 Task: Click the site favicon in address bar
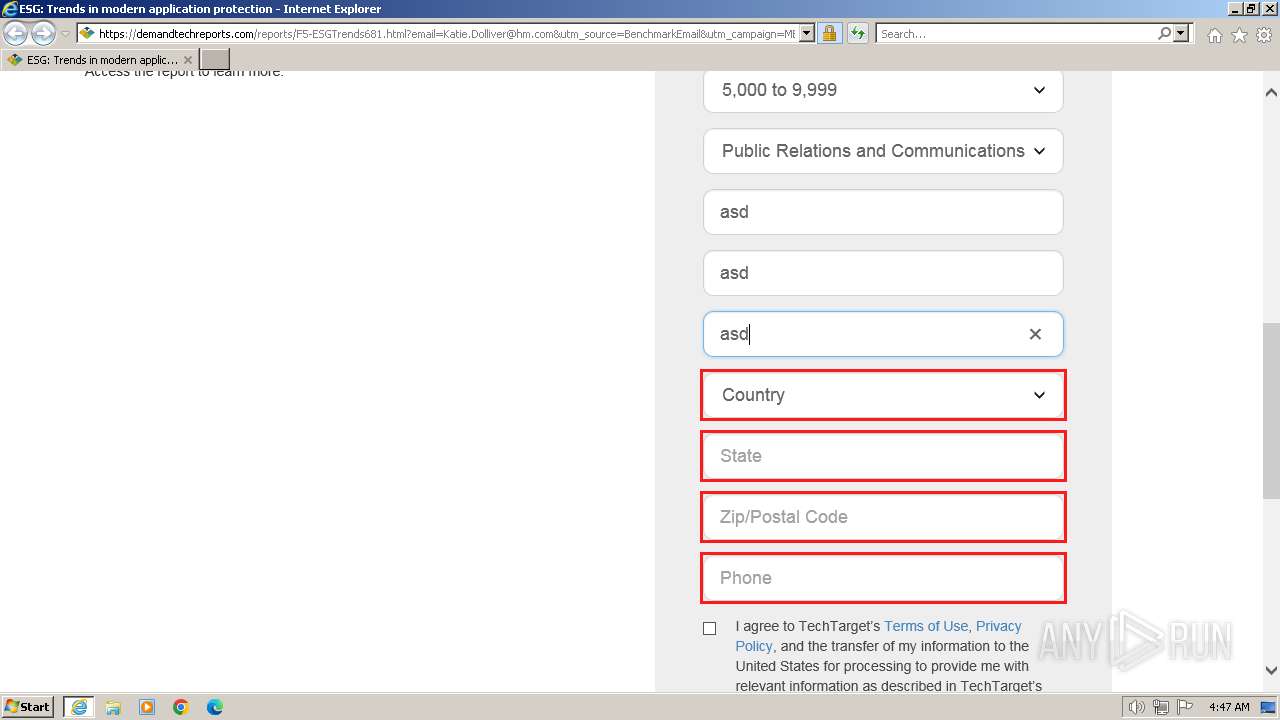[87, 33]
